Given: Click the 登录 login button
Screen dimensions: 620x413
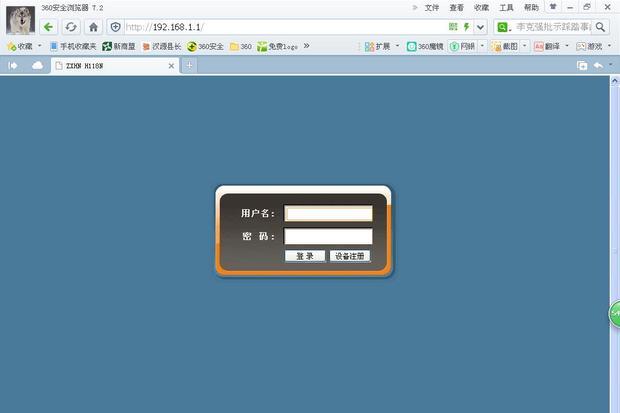Looking at the screenshot, I should (x=305, y=256).
